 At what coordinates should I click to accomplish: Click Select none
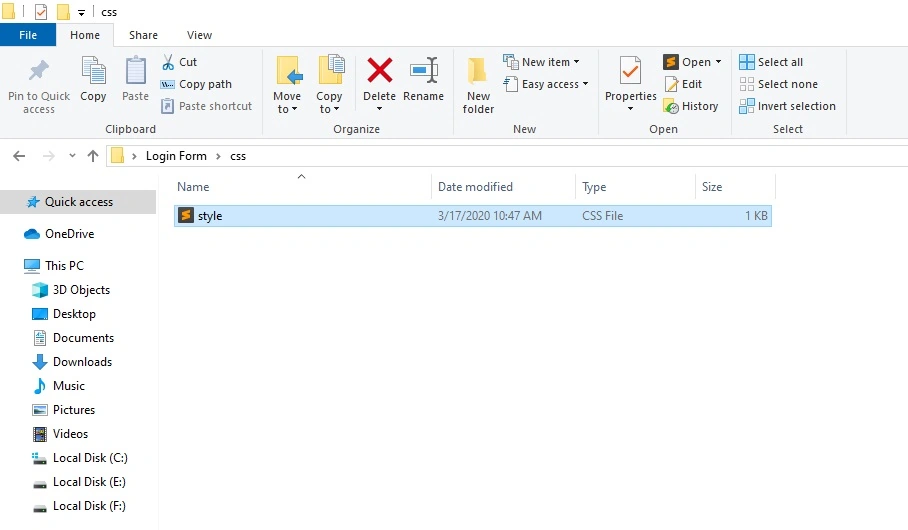click(779, 84)
